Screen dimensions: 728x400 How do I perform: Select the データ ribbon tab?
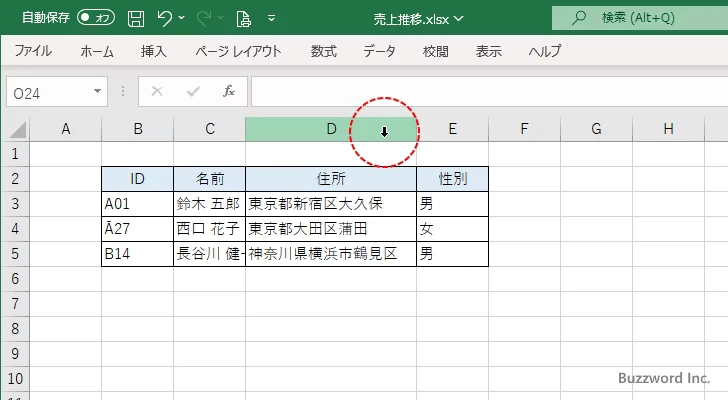[x=379, y=52]
